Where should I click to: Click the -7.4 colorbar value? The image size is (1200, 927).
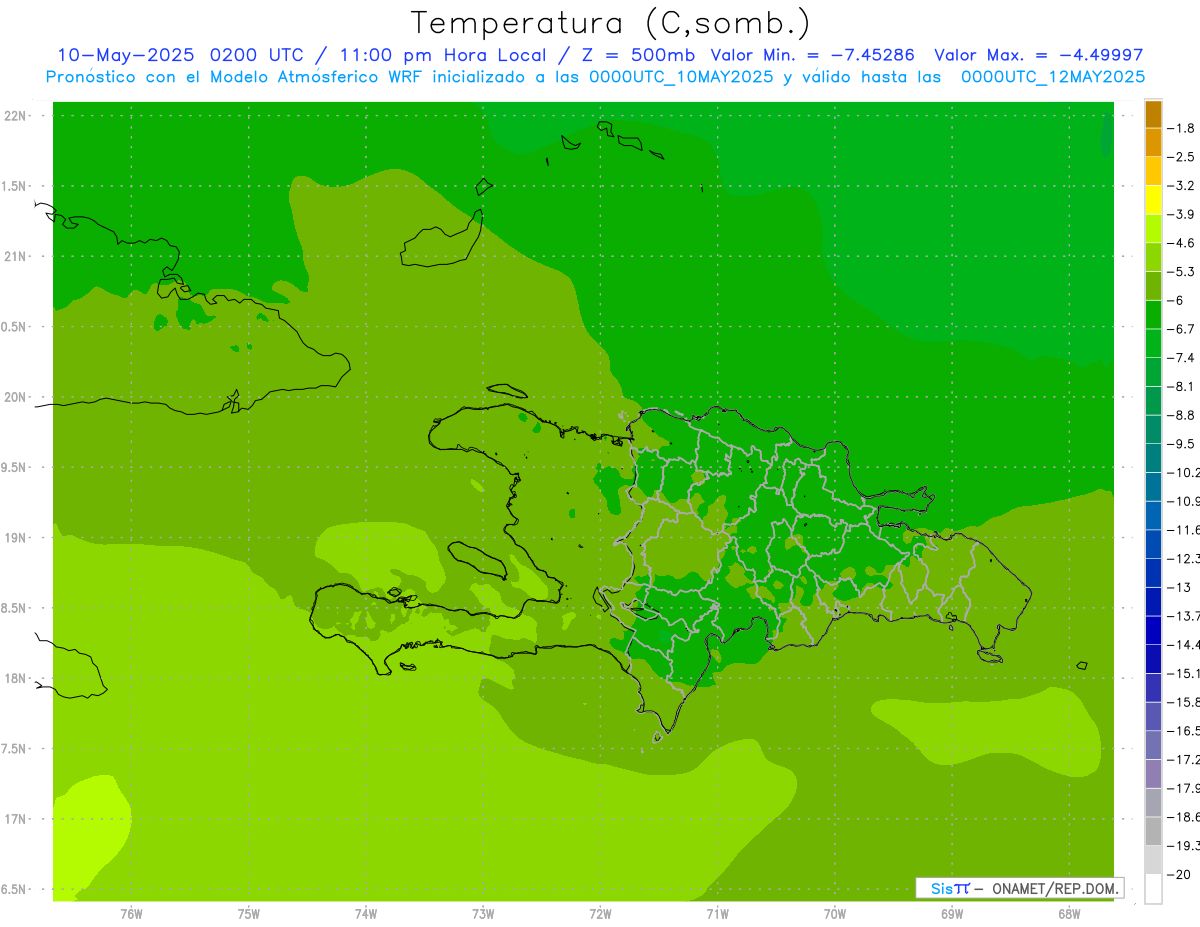(1182, 357)
